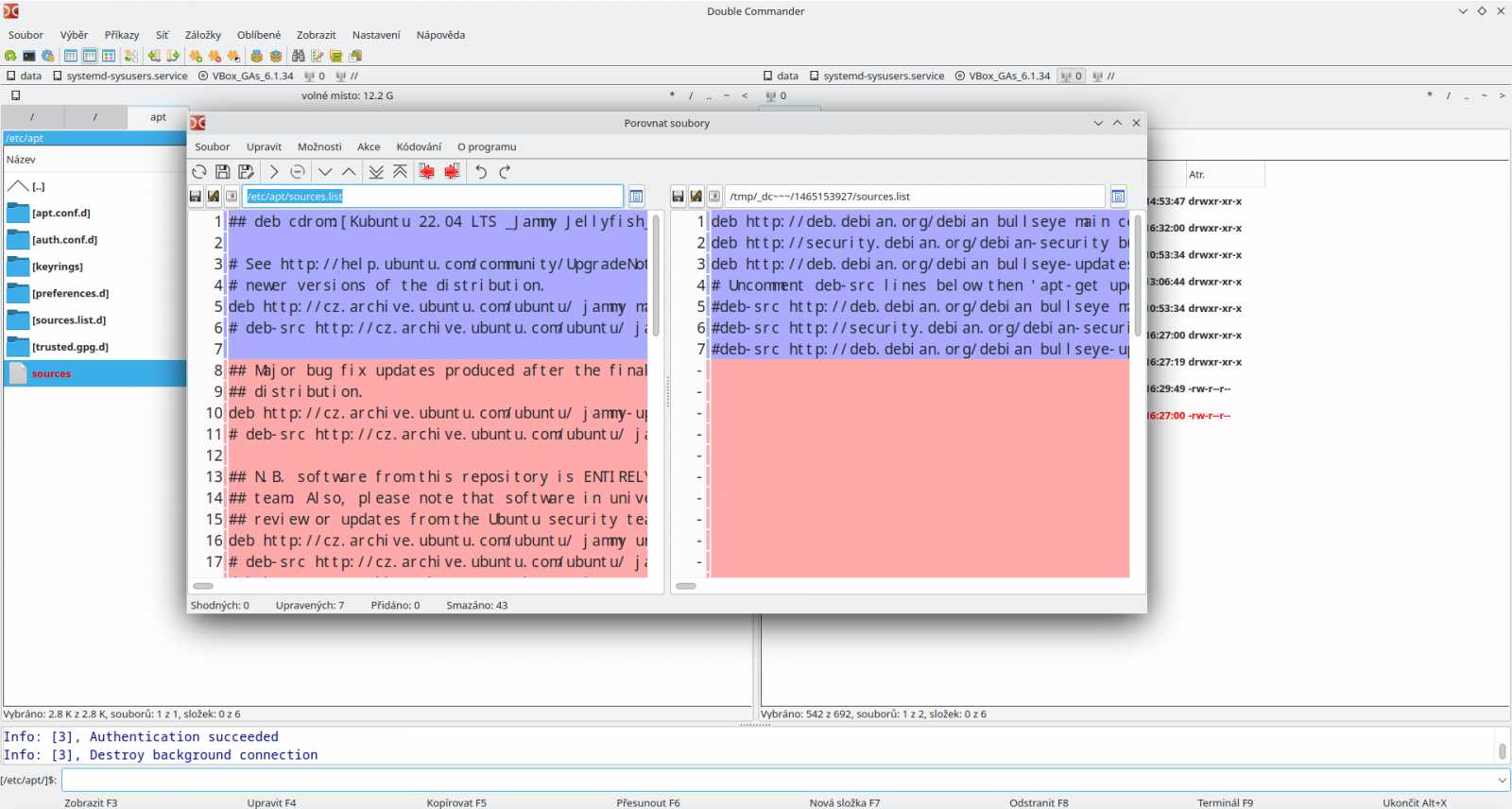Switch to brief view in the main toolbar
This screenshot has width=1512, height=809.
tap(71, 56)
